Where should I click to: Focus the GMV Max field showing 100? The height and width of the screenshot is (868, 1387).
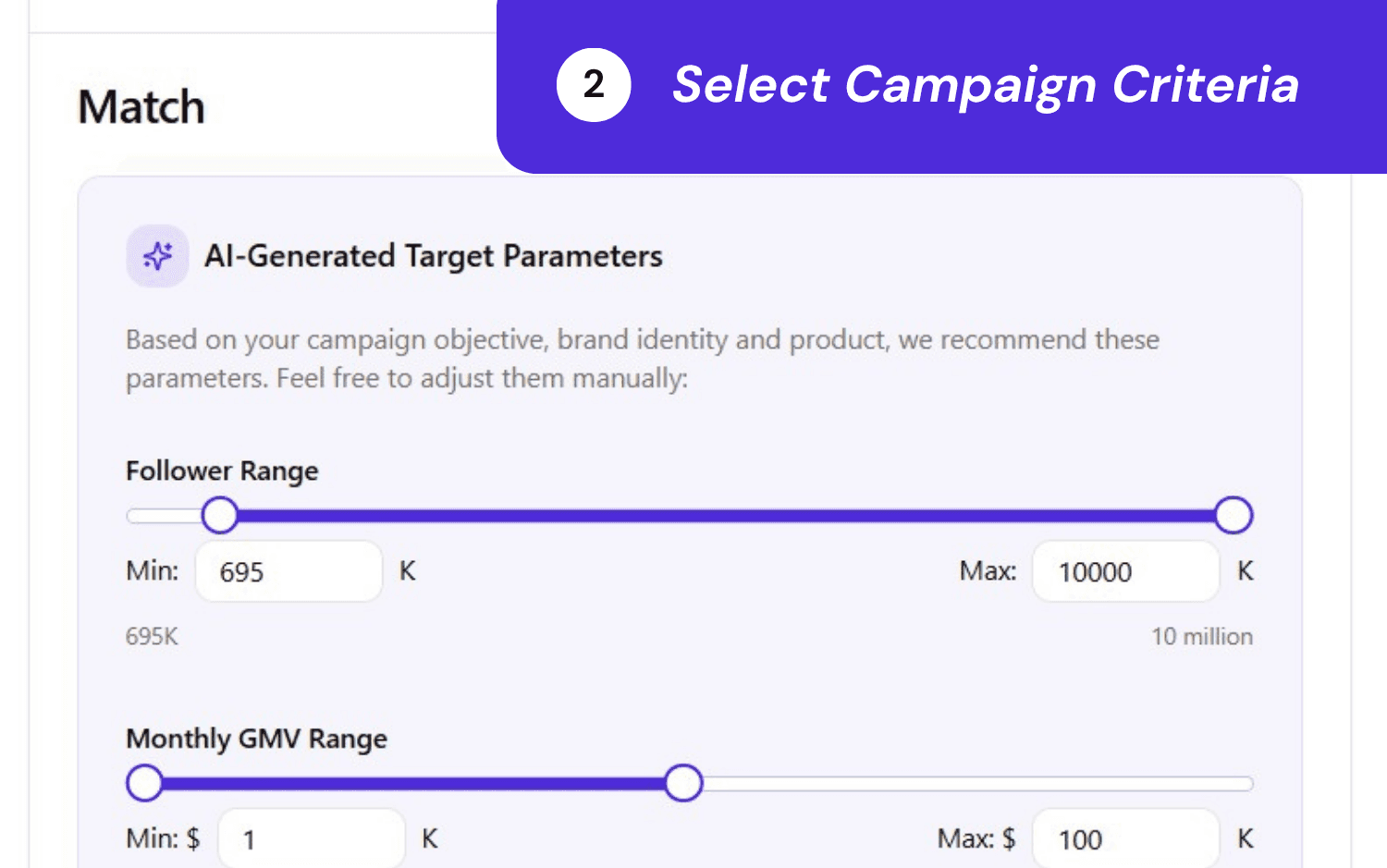pos(1125,838)
